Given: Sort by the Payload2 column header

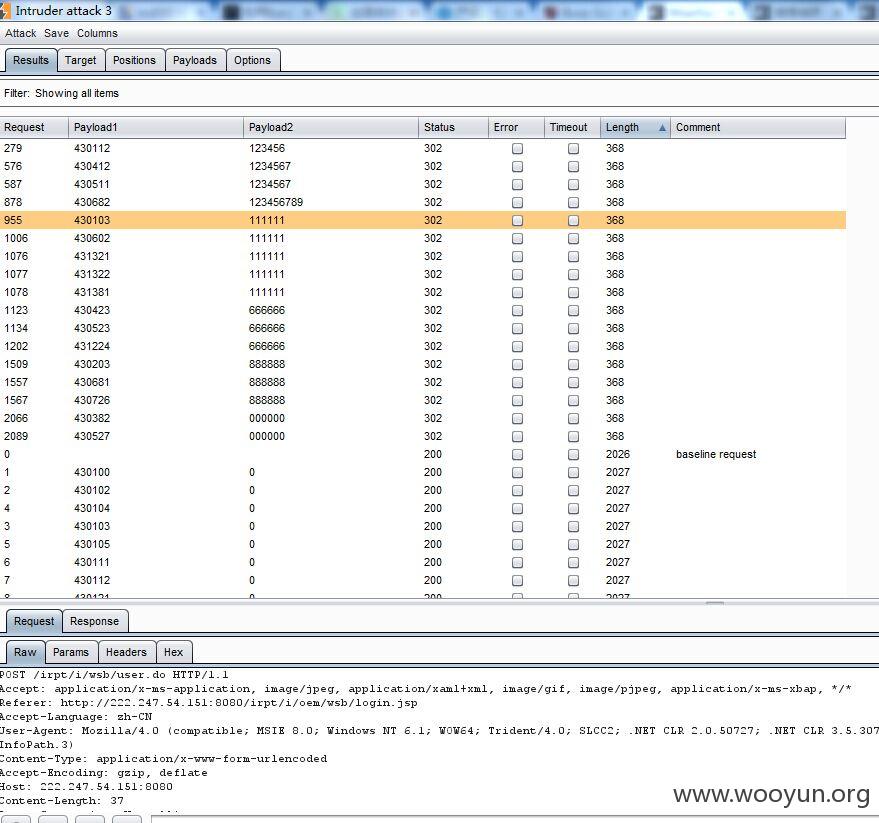Looking at the screenshot, I should [331, 127].
